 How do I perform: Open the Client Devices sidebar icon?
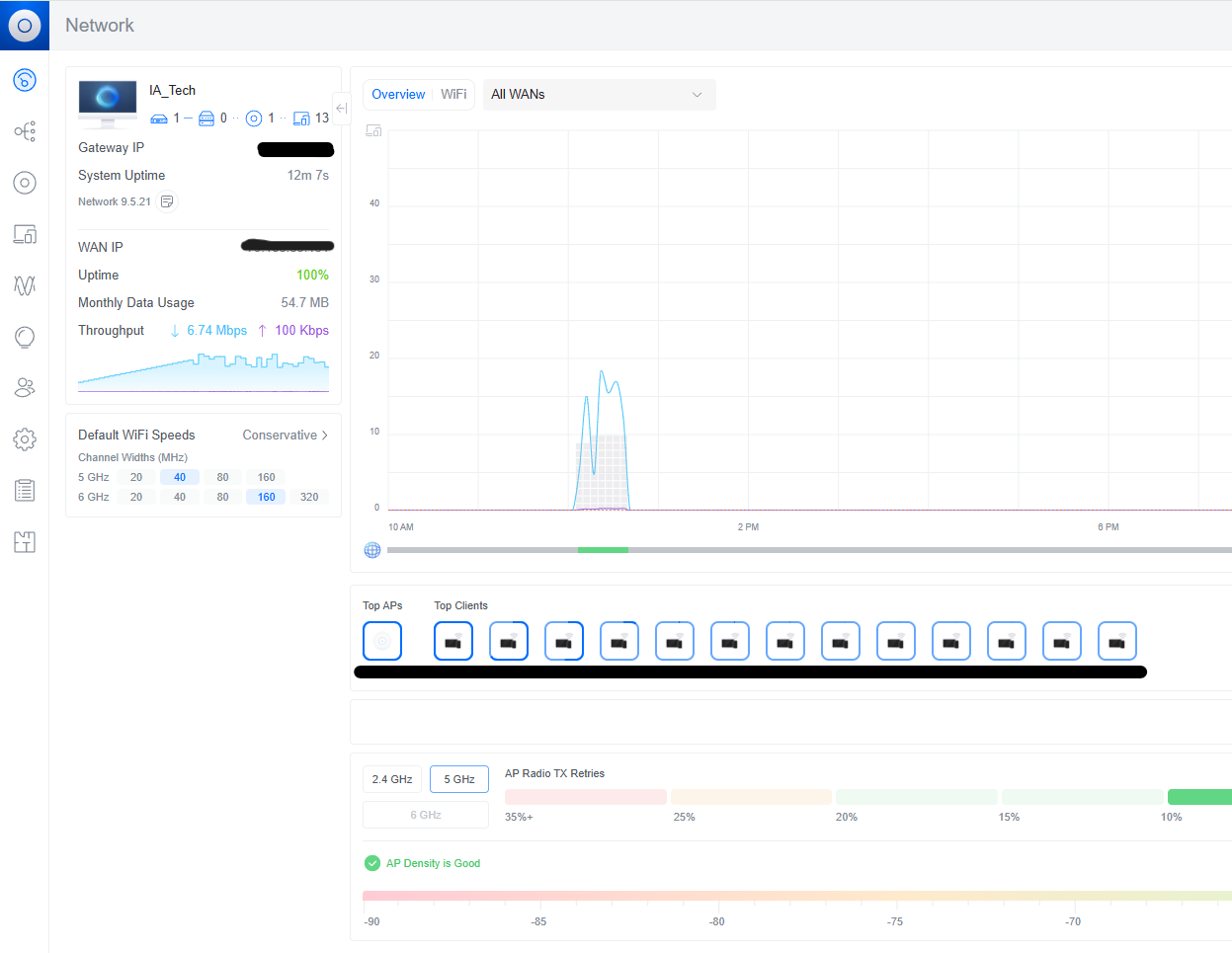coord(25,234)
